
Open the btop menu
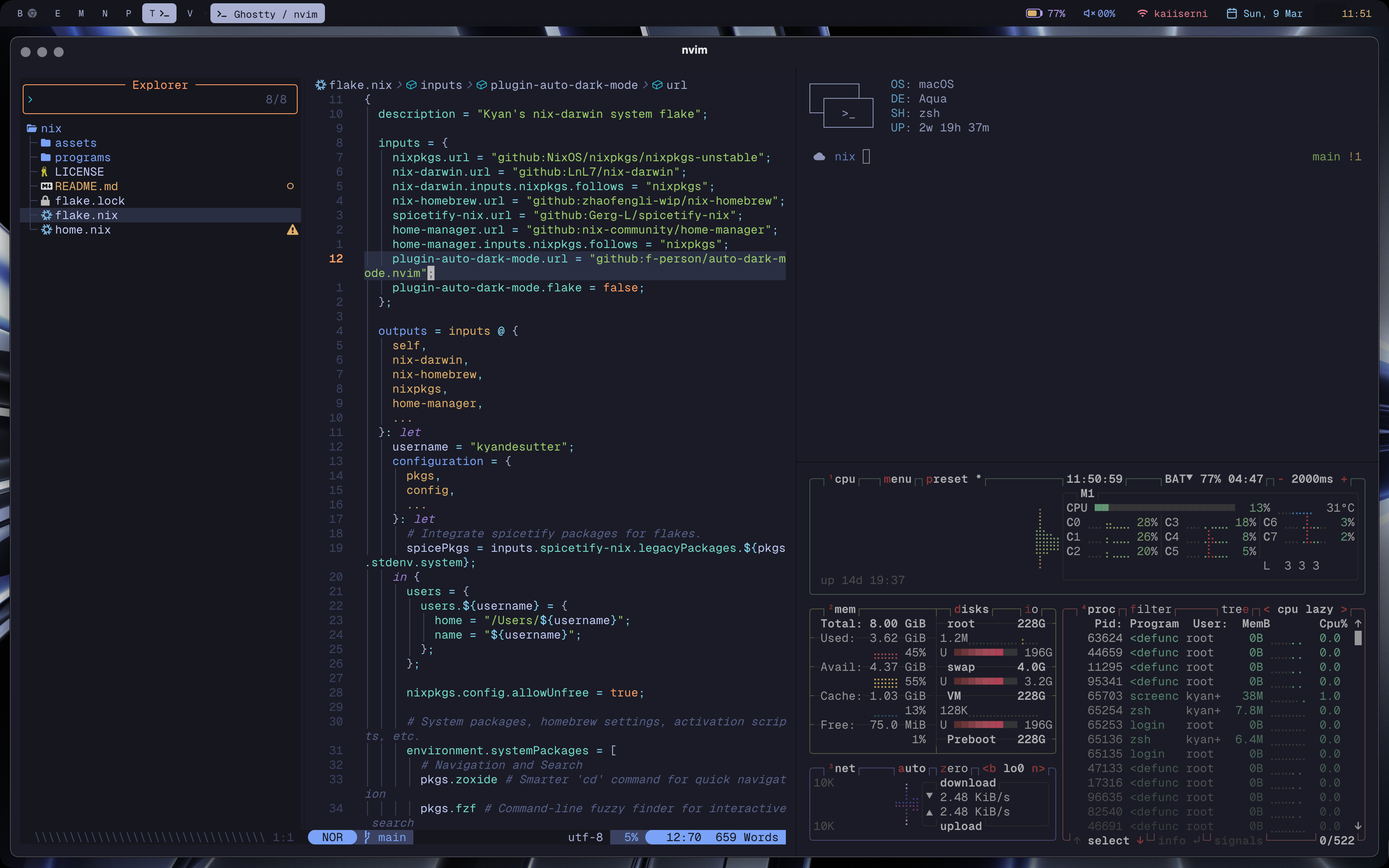tap(898, 479)
